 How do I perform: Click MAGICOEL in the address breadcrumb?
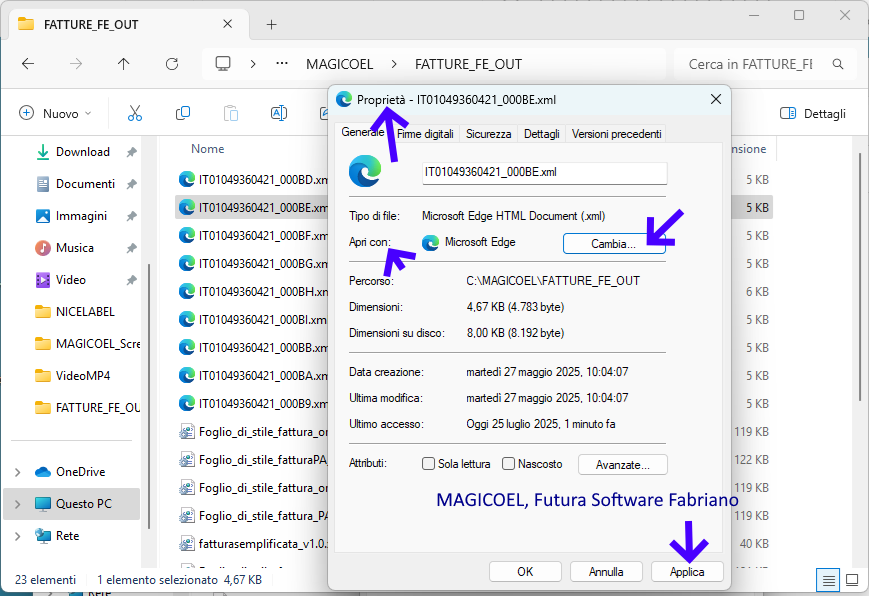(340, 64)
